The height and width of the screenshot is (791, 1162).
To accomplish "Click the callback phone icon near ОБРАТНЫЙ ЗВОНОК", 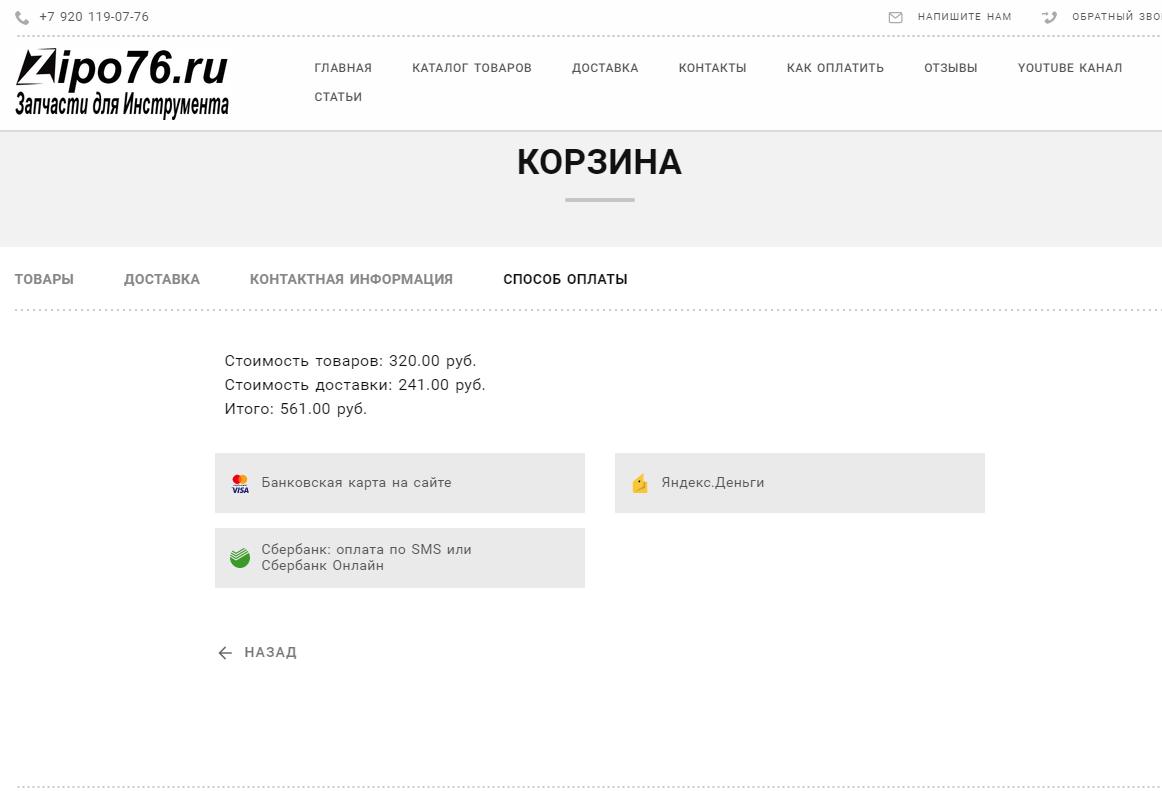I will 1048,16.
